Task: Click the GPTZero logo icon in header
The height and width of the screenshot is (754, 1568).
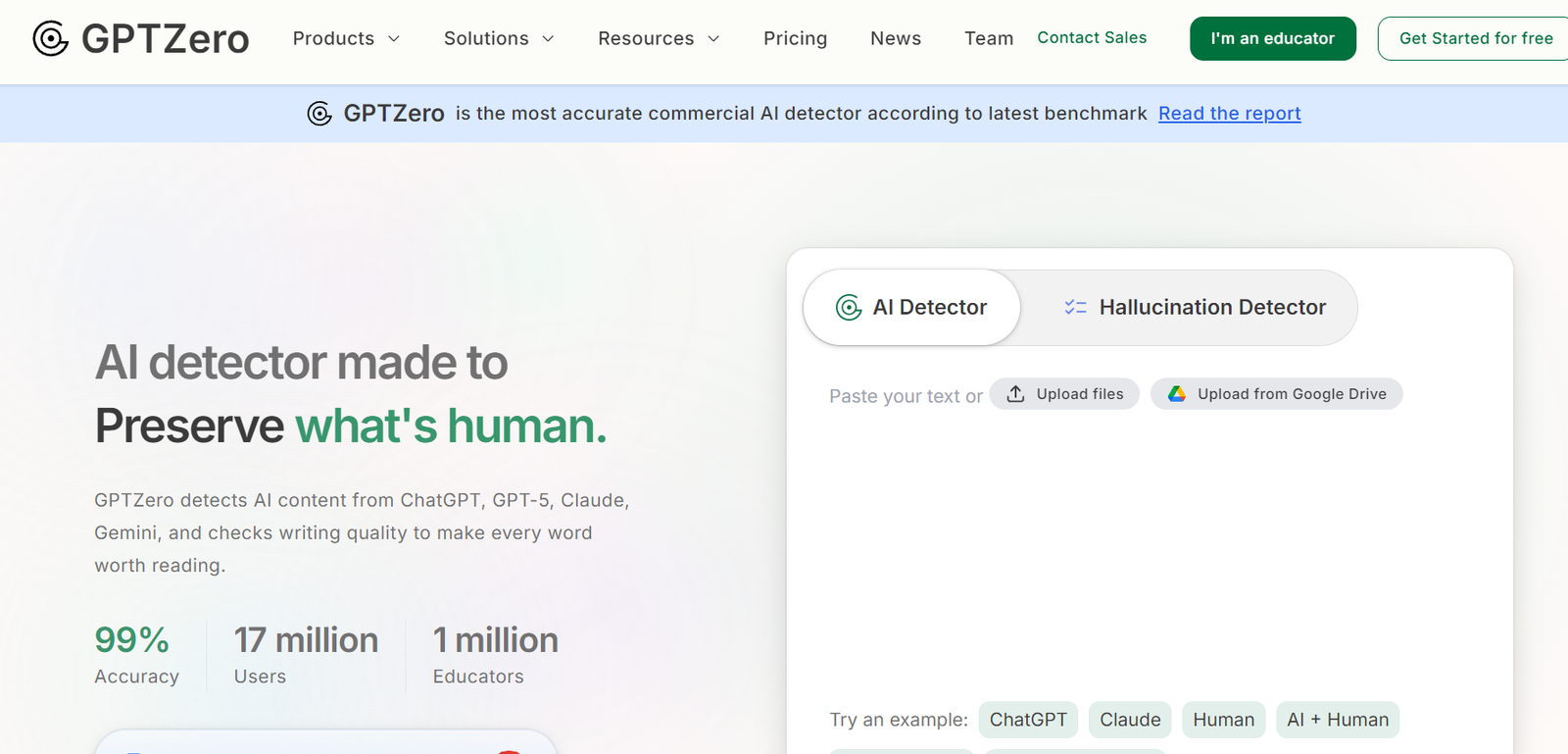Action: click(x=51, y=38)
